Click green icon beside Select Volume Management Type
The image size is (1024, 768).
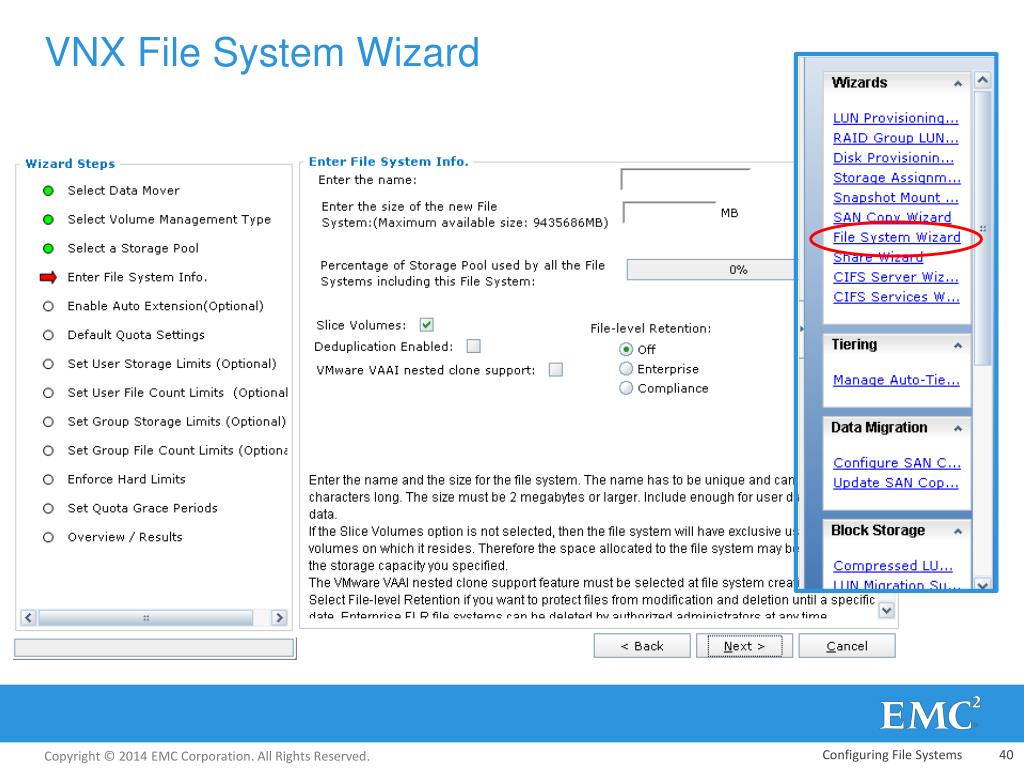pyautogui.click(x=48, y=219)
